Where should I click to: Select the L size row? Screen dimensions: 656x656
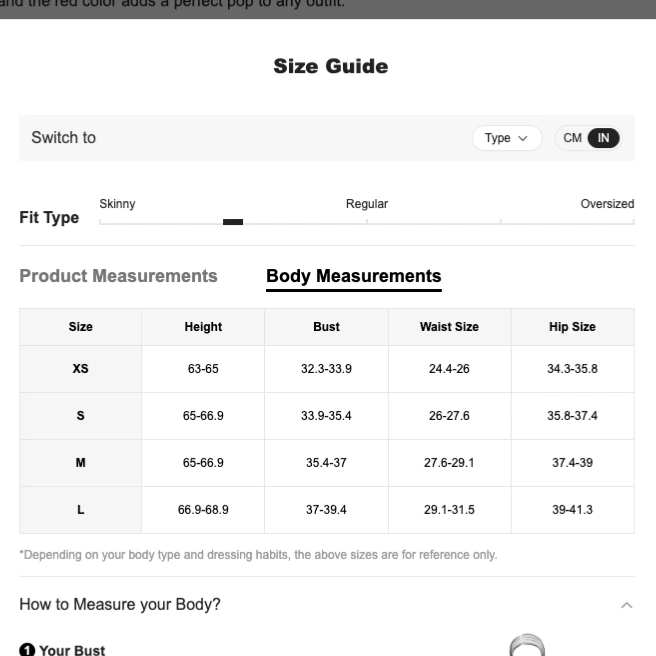tap(327, 510)
